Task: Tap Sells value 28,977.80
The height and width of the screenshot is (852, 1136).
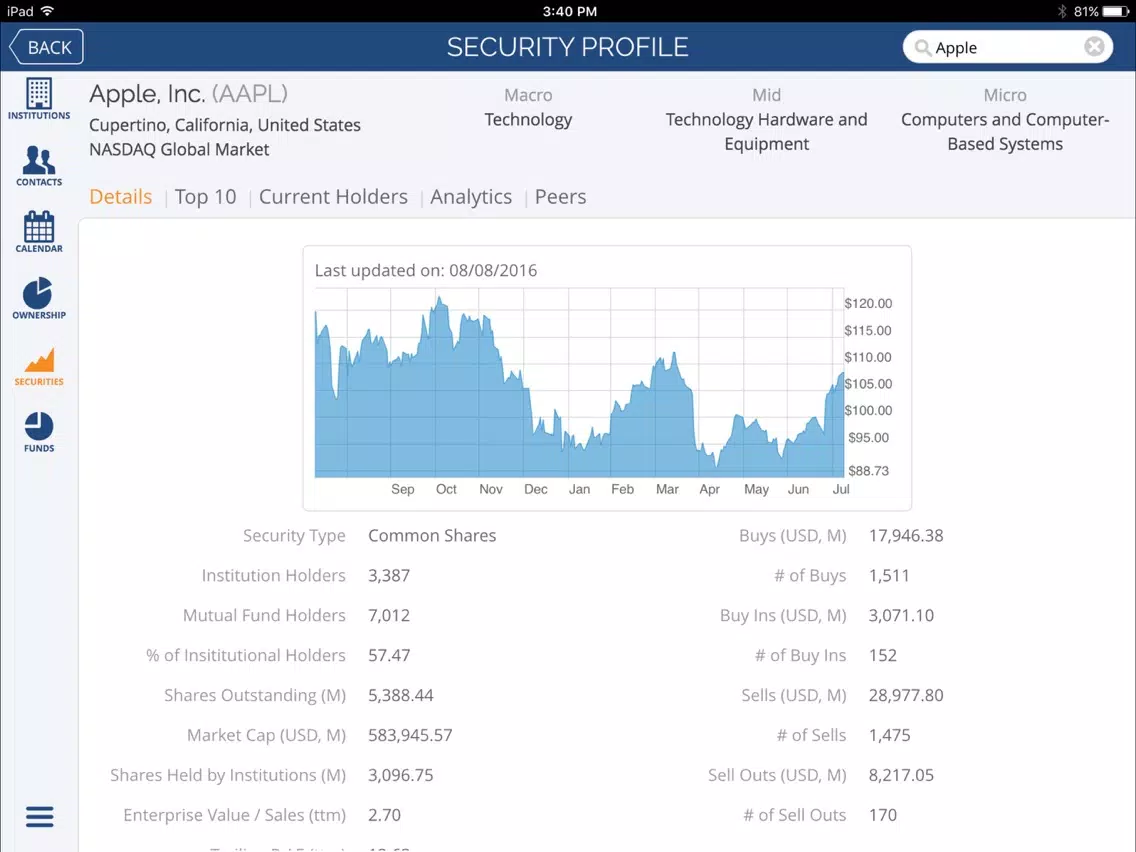Action: (906, 695)
